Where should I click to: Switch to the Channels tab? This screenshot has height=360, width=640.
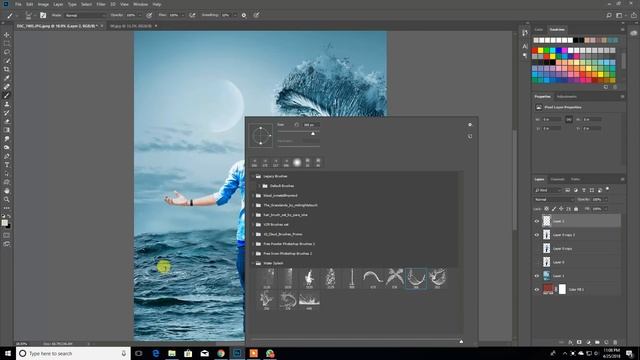557,179
